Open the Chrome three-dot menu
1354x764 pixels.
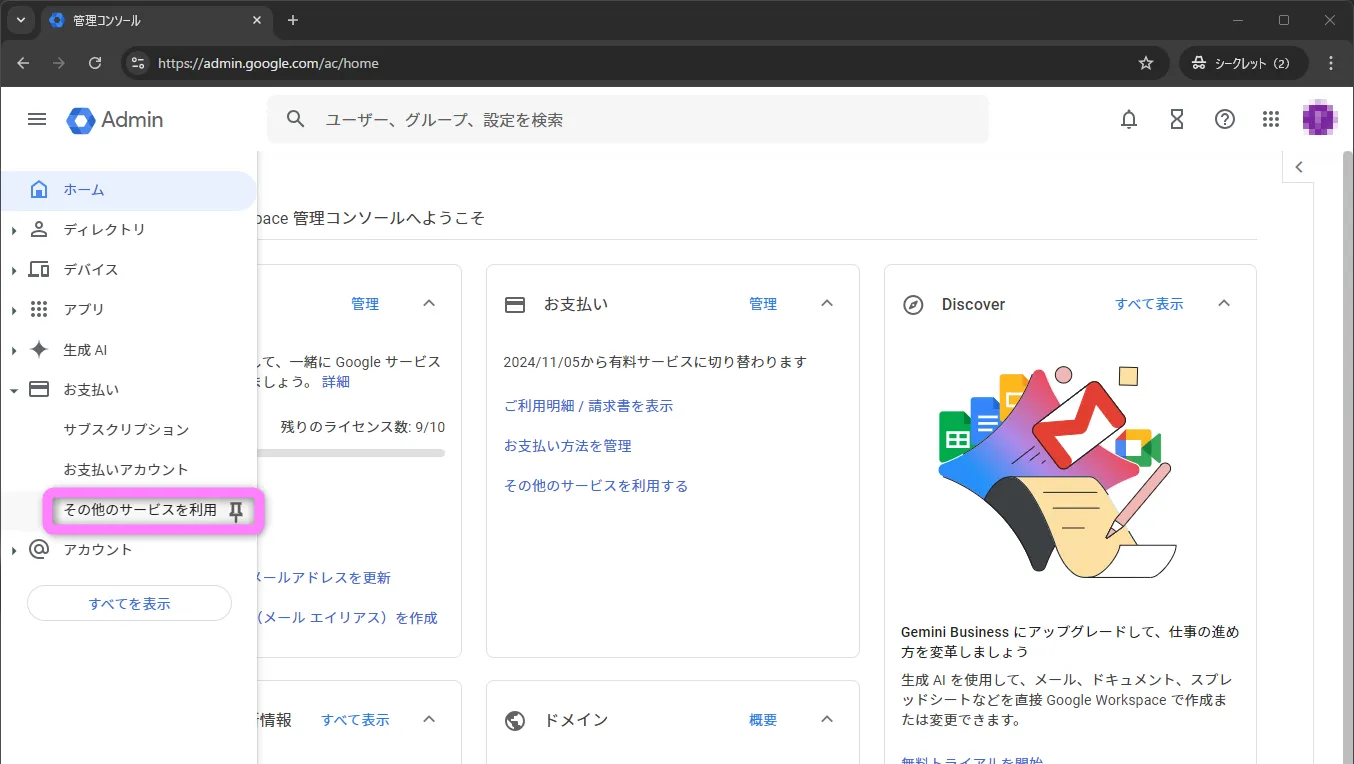[1331, 63]
